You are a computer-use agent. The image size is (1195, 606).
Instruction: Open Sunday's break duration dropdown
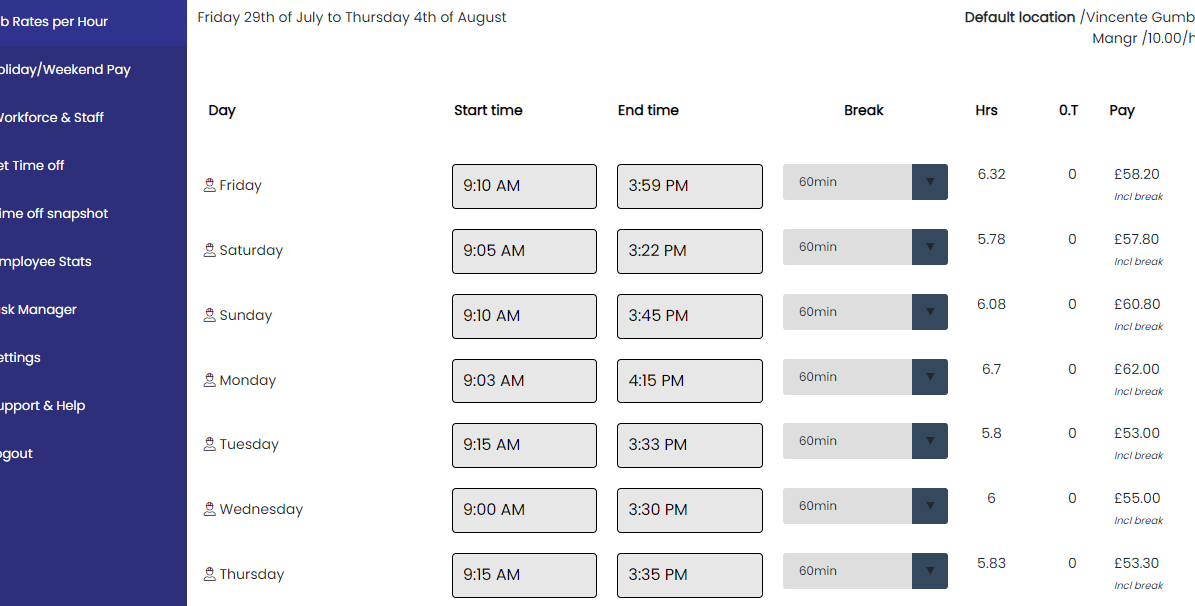929,311
